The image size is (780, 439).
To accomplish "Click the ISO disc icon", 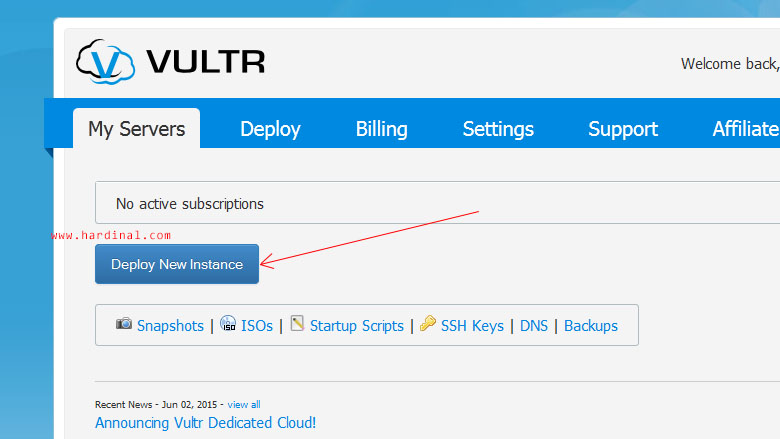I will [x=228, y=323].
